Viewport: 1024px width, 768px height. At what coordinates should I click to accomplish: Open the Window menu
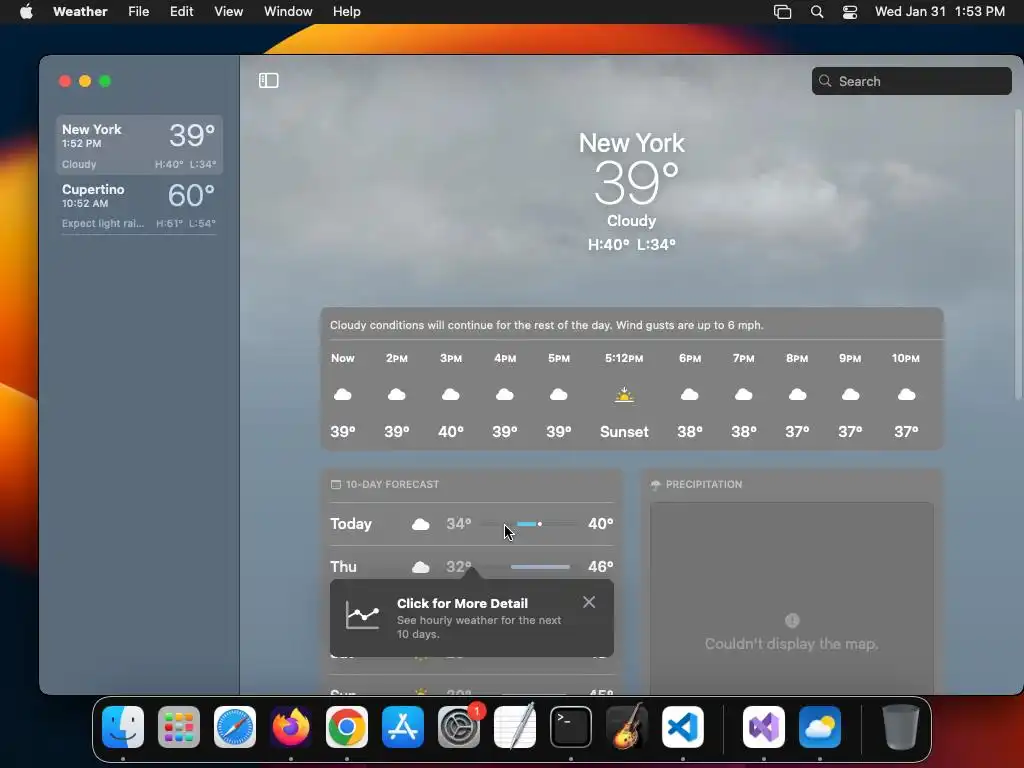288,12
